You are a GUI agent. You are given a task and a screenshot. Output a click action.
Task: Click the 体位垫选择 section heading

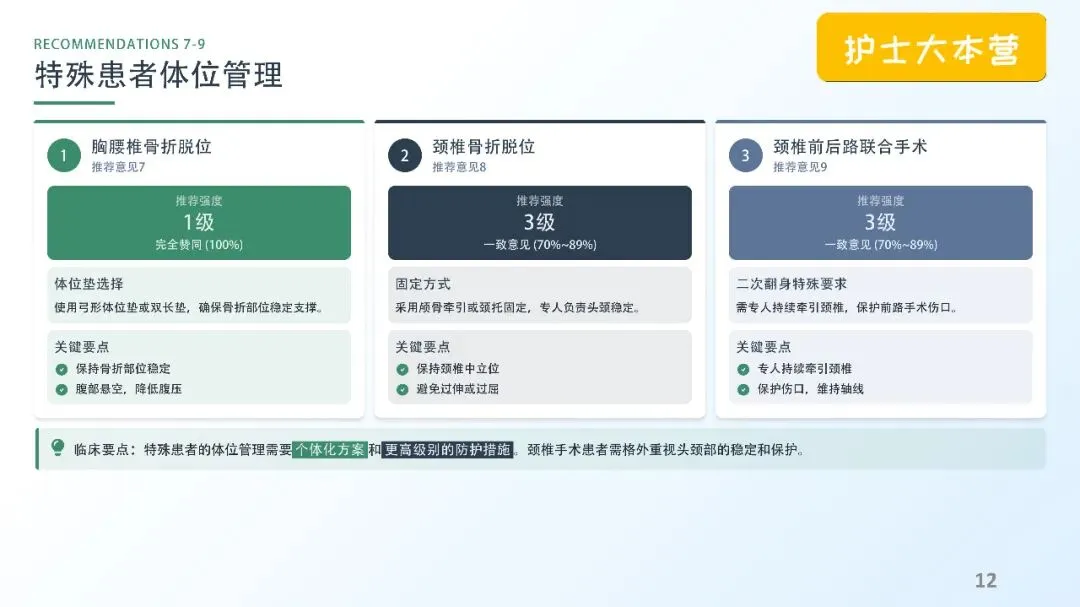[89, 284]
